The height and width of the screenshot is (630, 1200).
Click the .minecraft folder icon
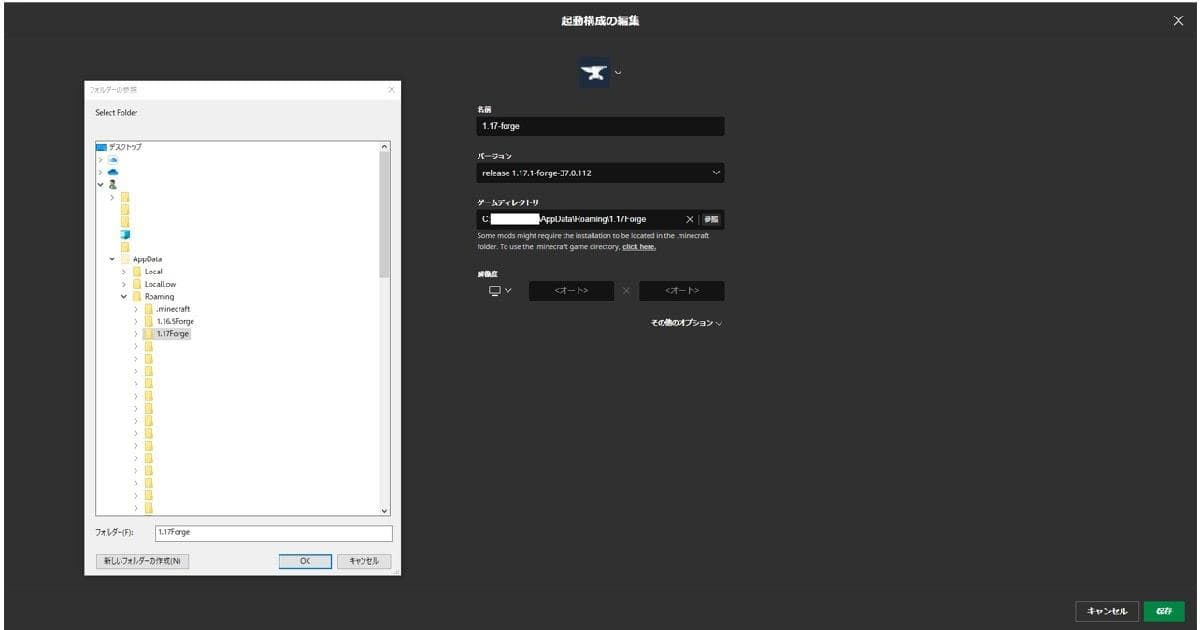148,309
